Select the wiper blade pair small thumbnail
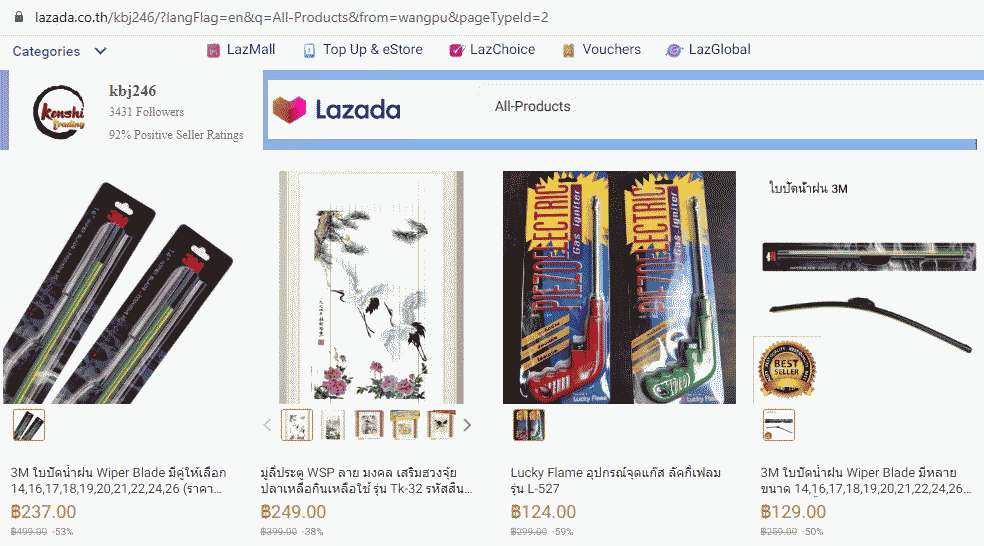 click(x=29, y=425)
